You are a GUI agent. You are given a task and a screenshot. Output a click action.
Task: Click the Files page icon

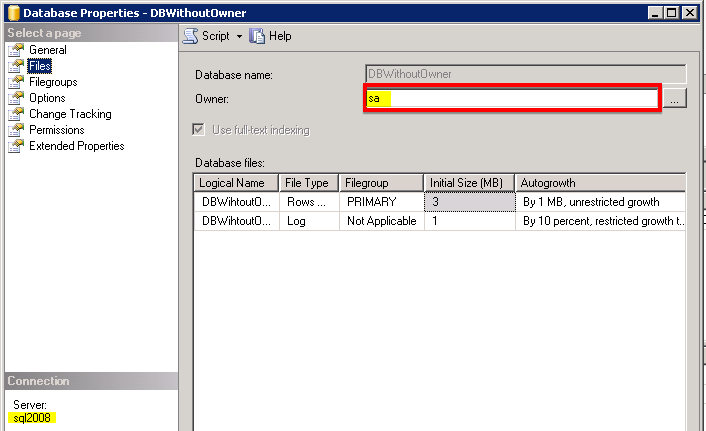click(16, 66)
